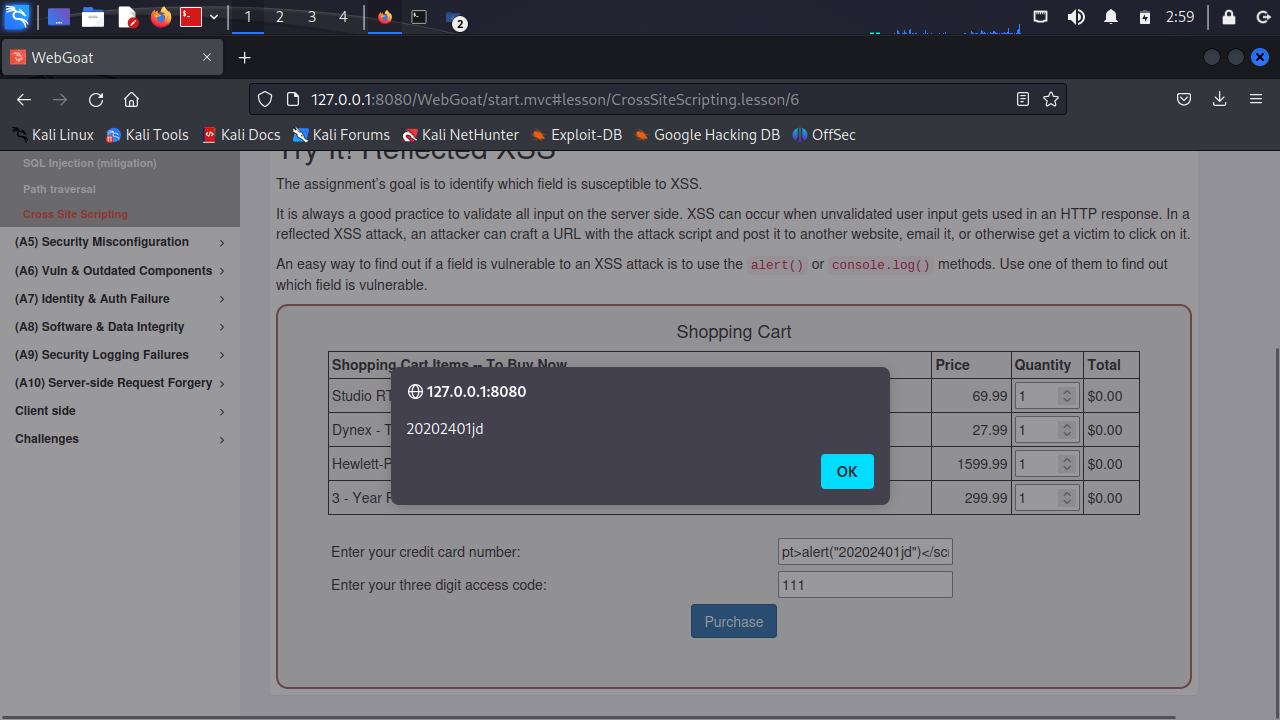Click the credit card number field
Screen dimensions: 1280x720
tap(865, 552)
